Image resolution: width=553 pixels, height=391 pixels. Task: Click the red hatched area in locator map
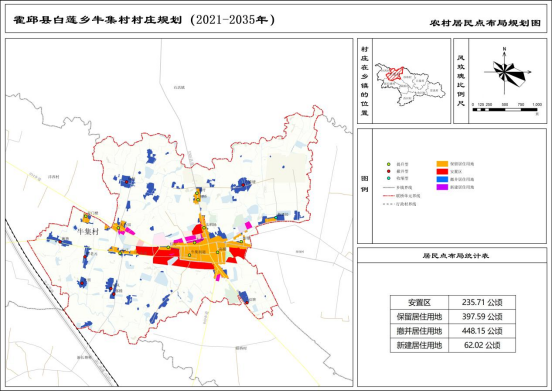[395, 73]
